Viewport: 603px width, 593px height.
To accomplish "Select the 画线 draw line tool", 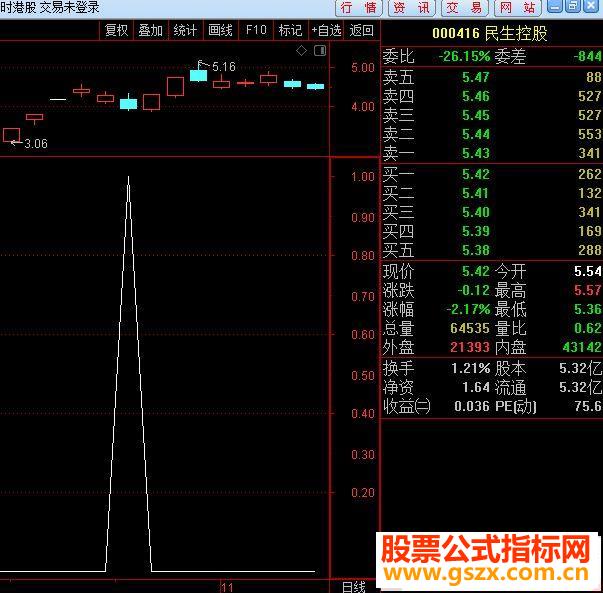I will (220, 30).
